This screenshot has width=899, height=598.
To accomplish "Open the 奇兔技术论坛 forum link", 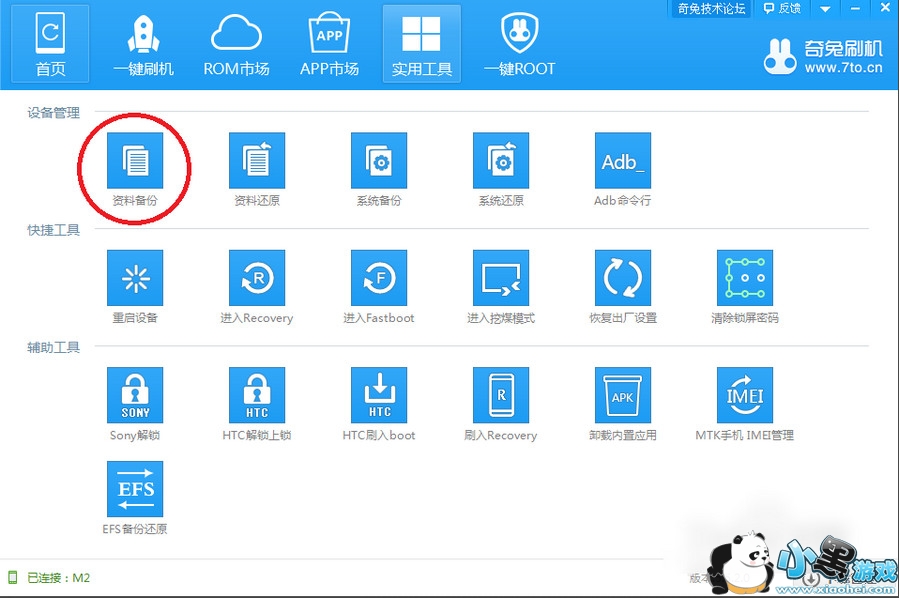I will 711,9.
